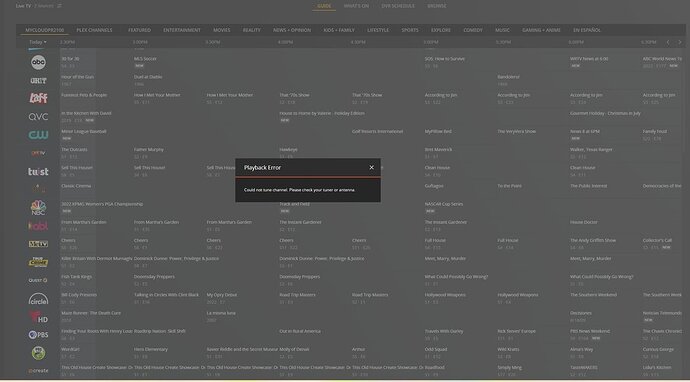Select the Kids + Family tab
The width and height of the screenshot is (690, 382).
coord(339,30)
